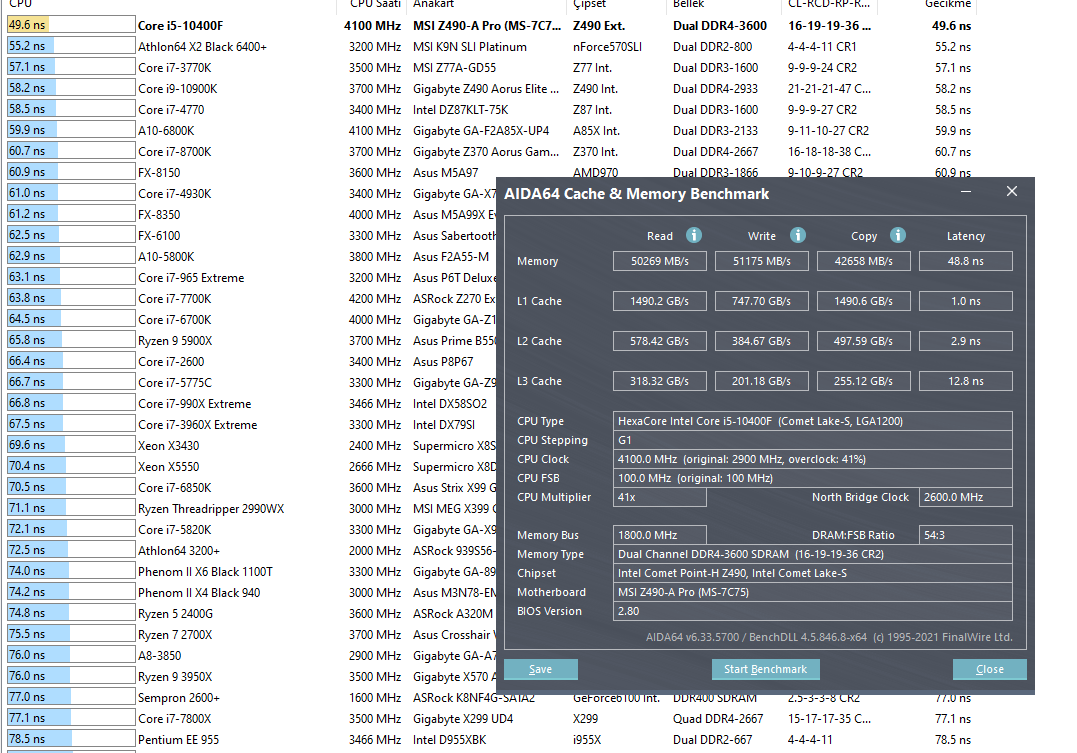
Task: Click the BIOS Version field showing 2.80
Action: point(813,611)
